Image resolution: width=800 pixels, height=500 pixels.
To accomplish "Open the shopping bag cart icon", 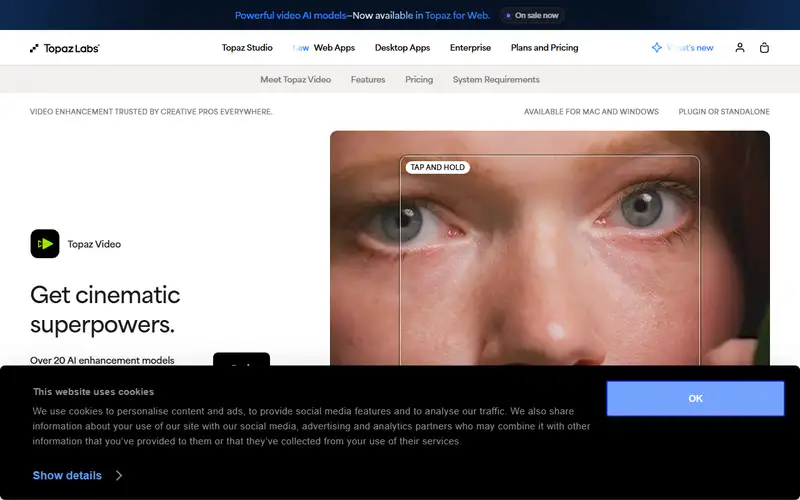I will (x=764, y=47).
